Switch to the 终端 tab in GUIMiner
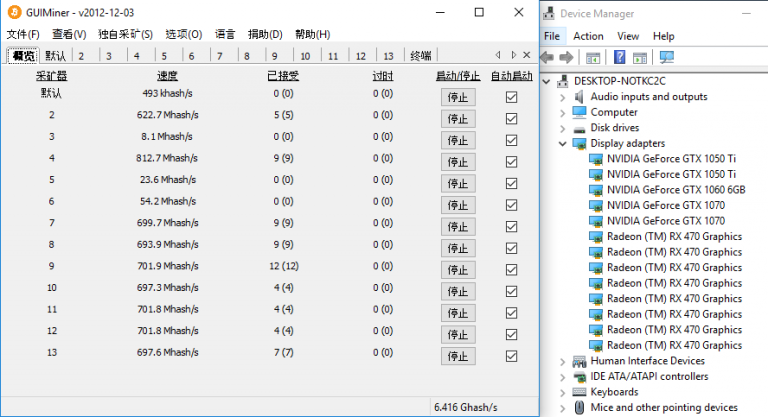768x417 pixels. [x=421, y=56]
